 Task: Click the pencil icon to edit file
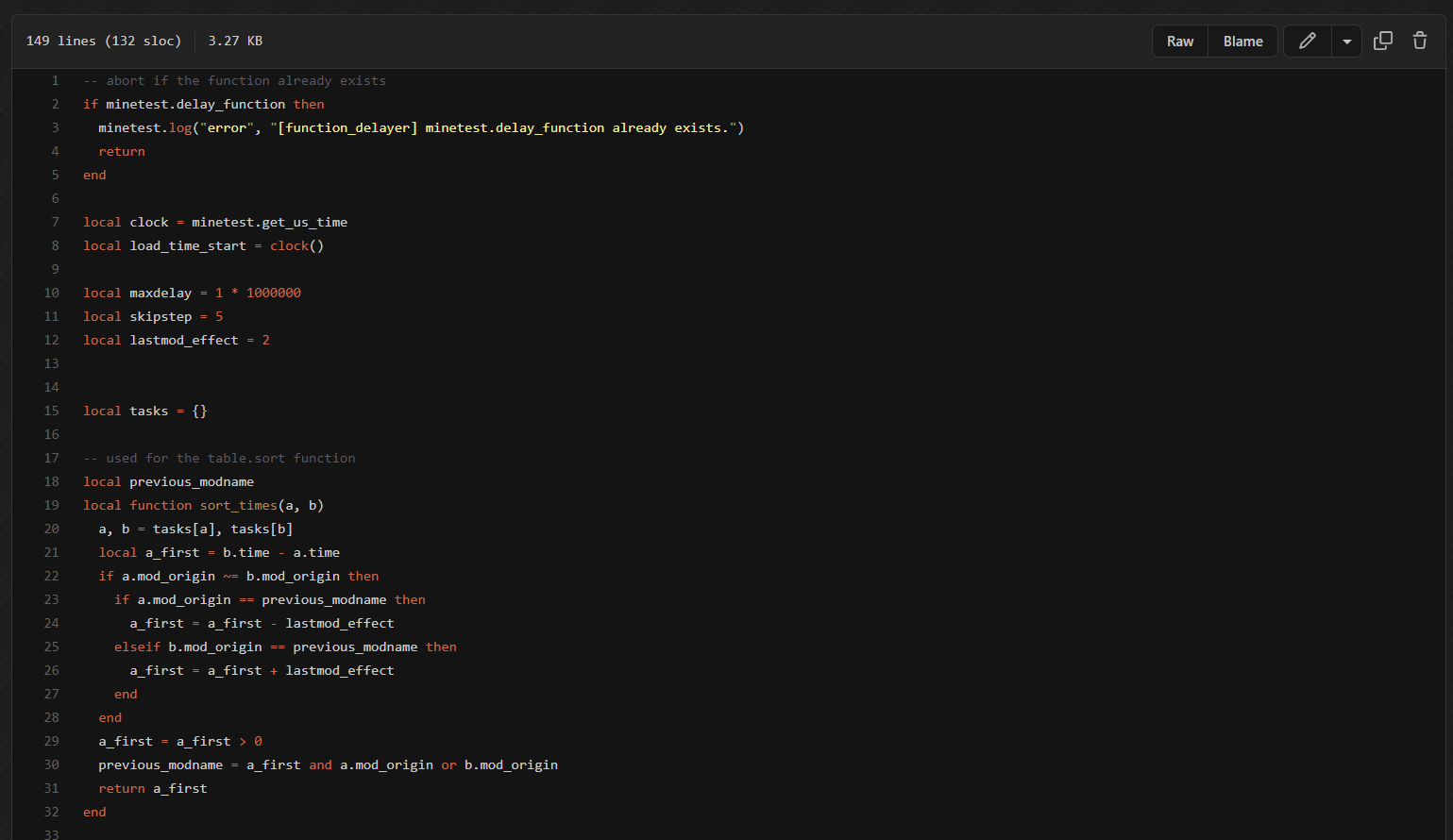1308,42
